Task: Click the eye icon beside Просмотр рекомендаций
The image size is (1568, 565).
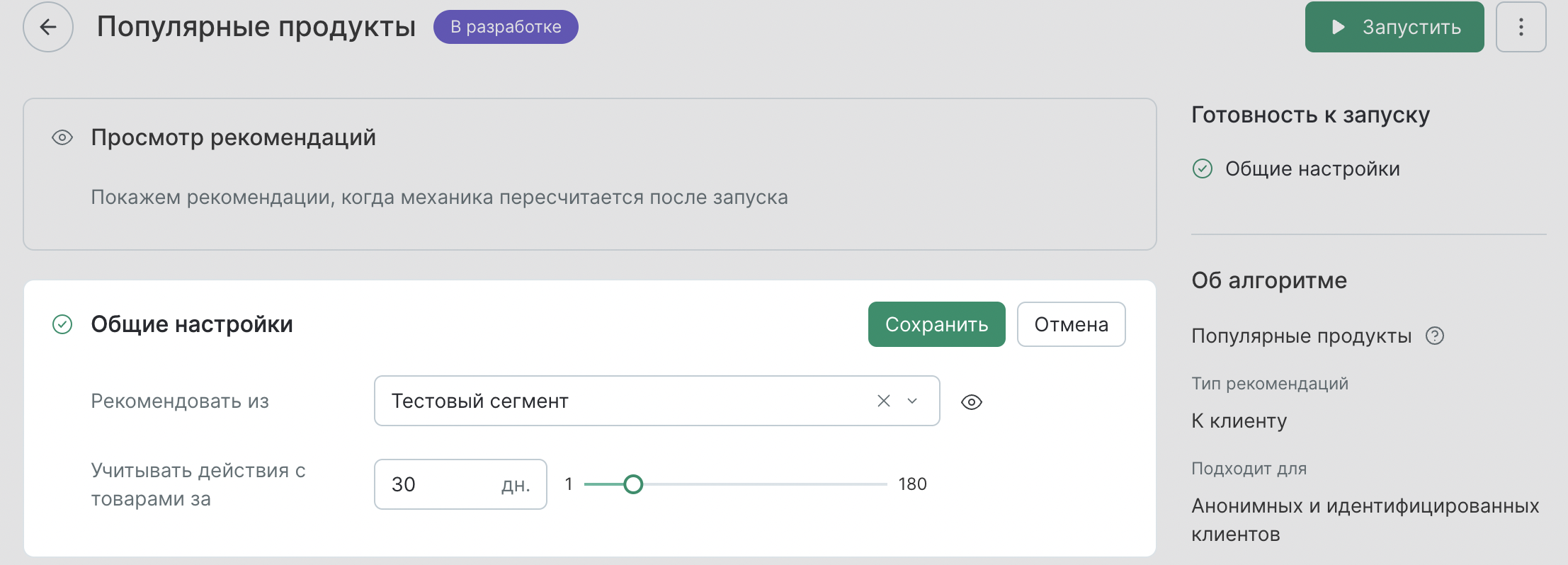Action: pos(62,137)
